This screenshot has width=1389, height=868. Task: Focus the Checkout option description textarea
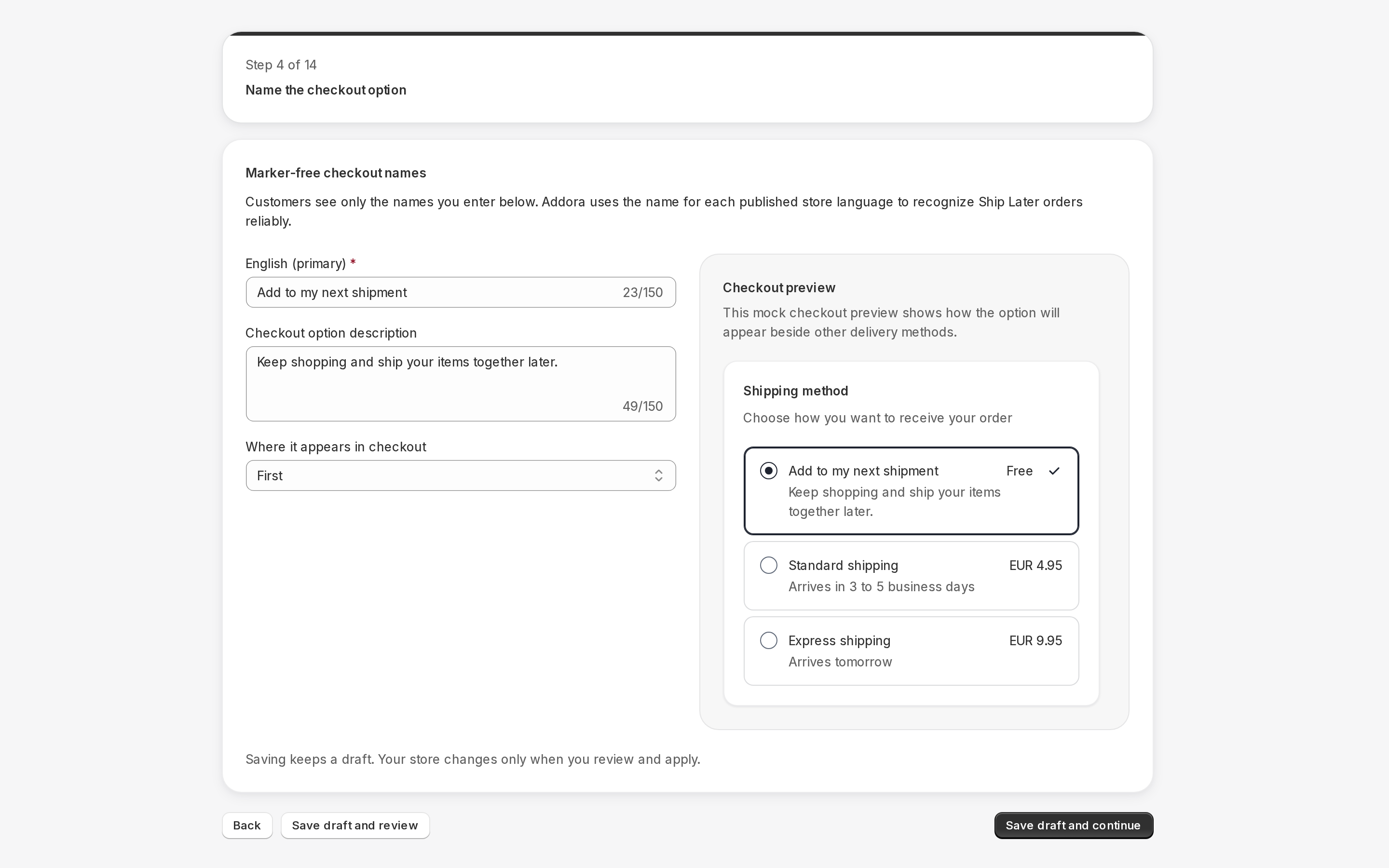(x=460, y=383)
